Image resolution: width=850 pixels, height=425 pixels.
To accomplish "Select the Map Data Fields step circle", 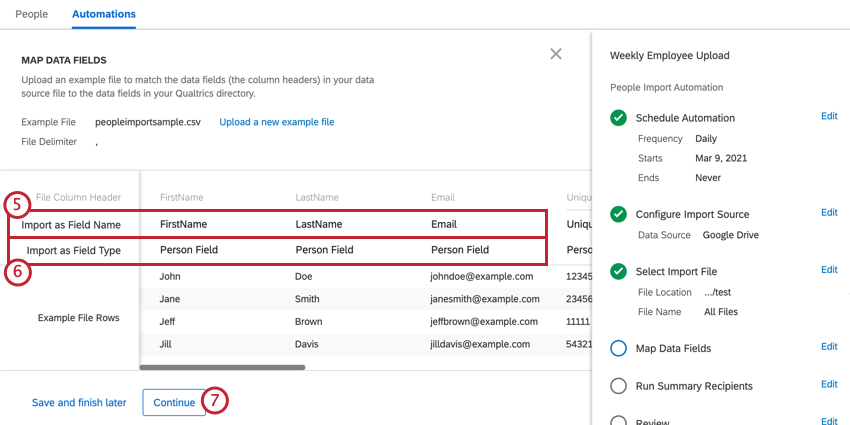I will tap(619, 348).
